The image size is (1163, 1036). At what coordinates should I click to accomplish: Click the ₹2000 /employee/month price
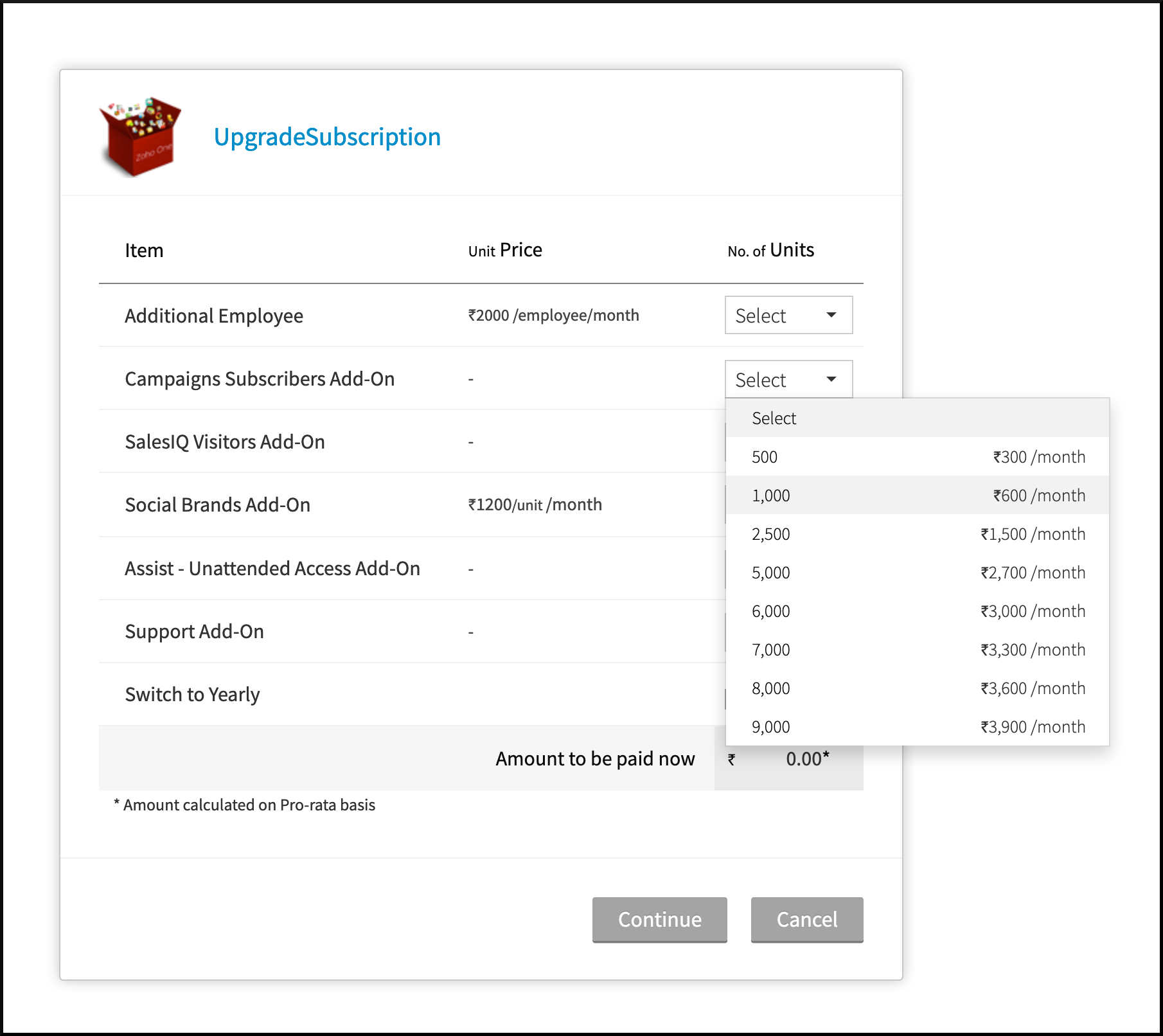click(x=554, y=315)
